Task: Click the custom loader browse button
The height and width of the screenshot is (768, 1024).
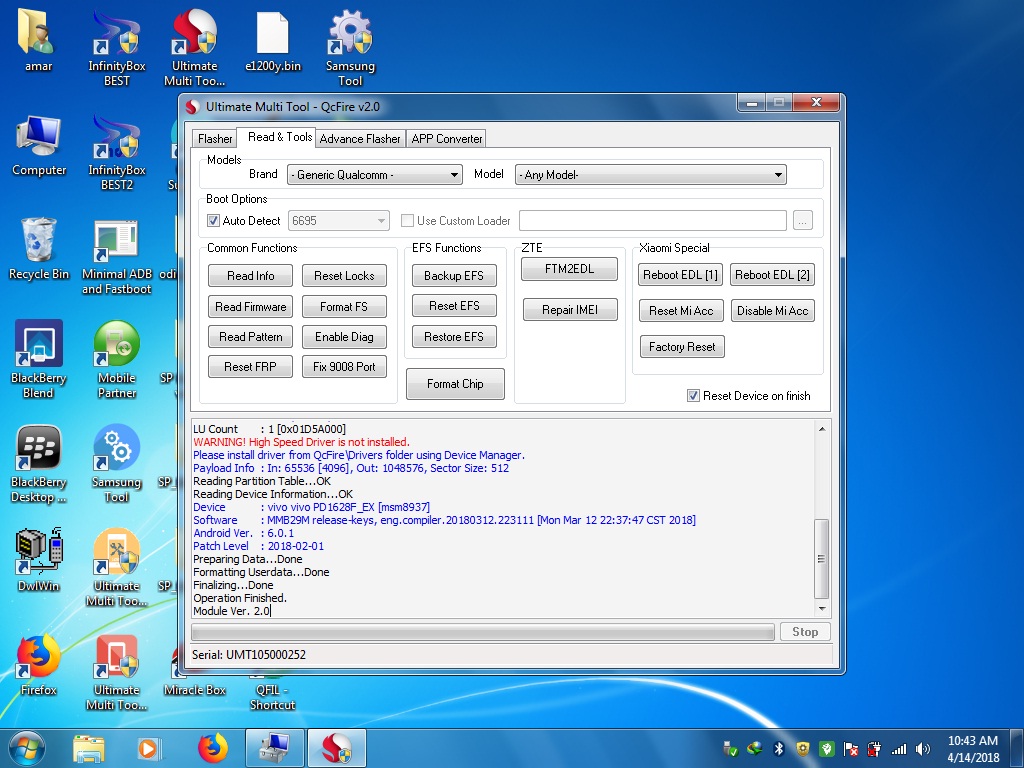Action: click(x=803, y=221)
